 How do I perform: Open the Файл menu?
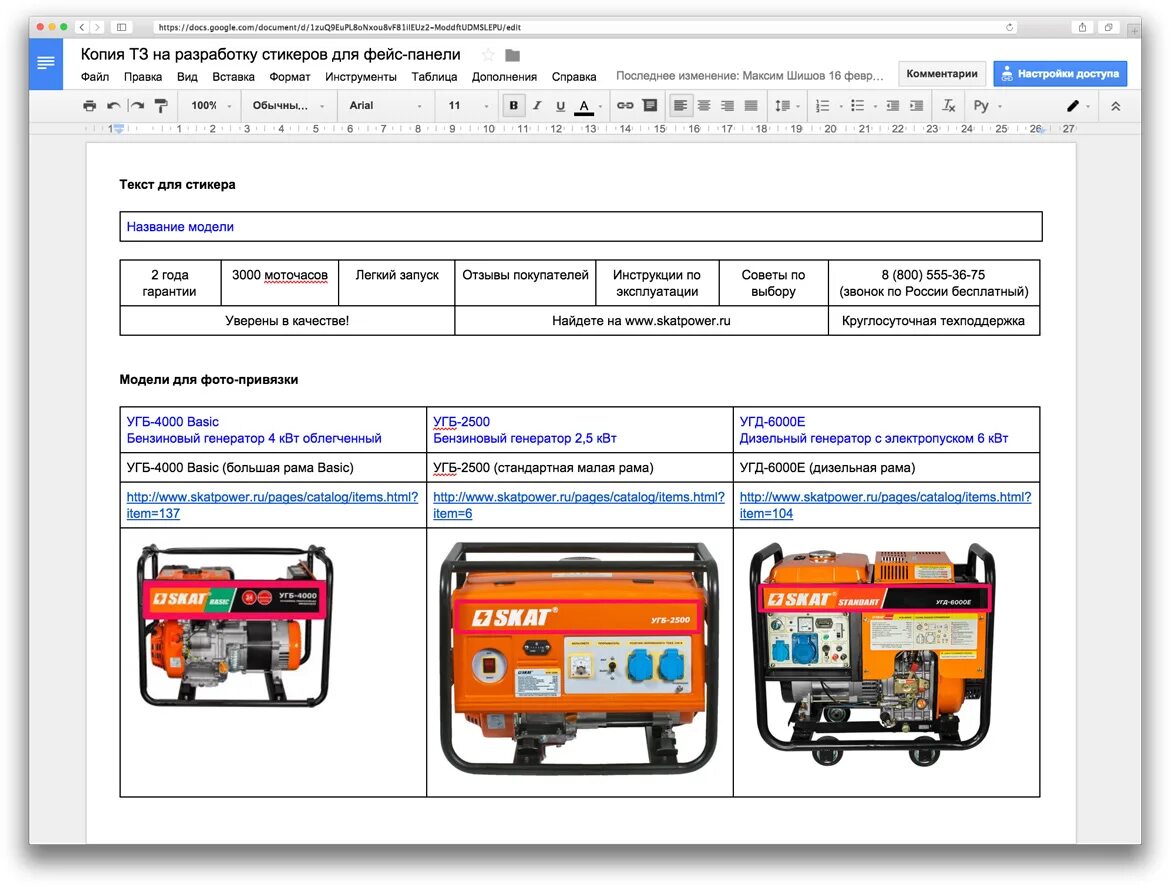click(x=95, y=77)
